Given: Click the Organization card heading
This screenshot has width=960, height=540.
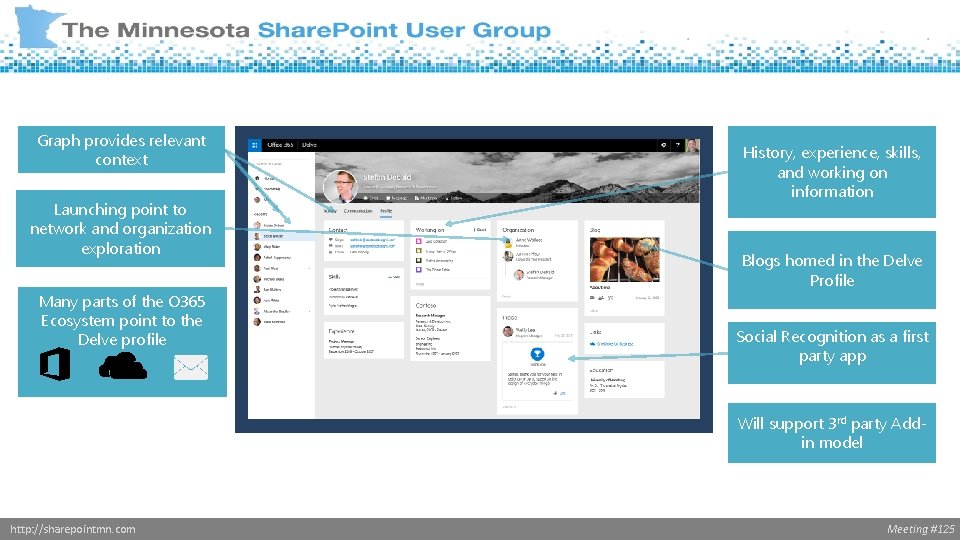Looking at the screenshot, I should 518,230.
